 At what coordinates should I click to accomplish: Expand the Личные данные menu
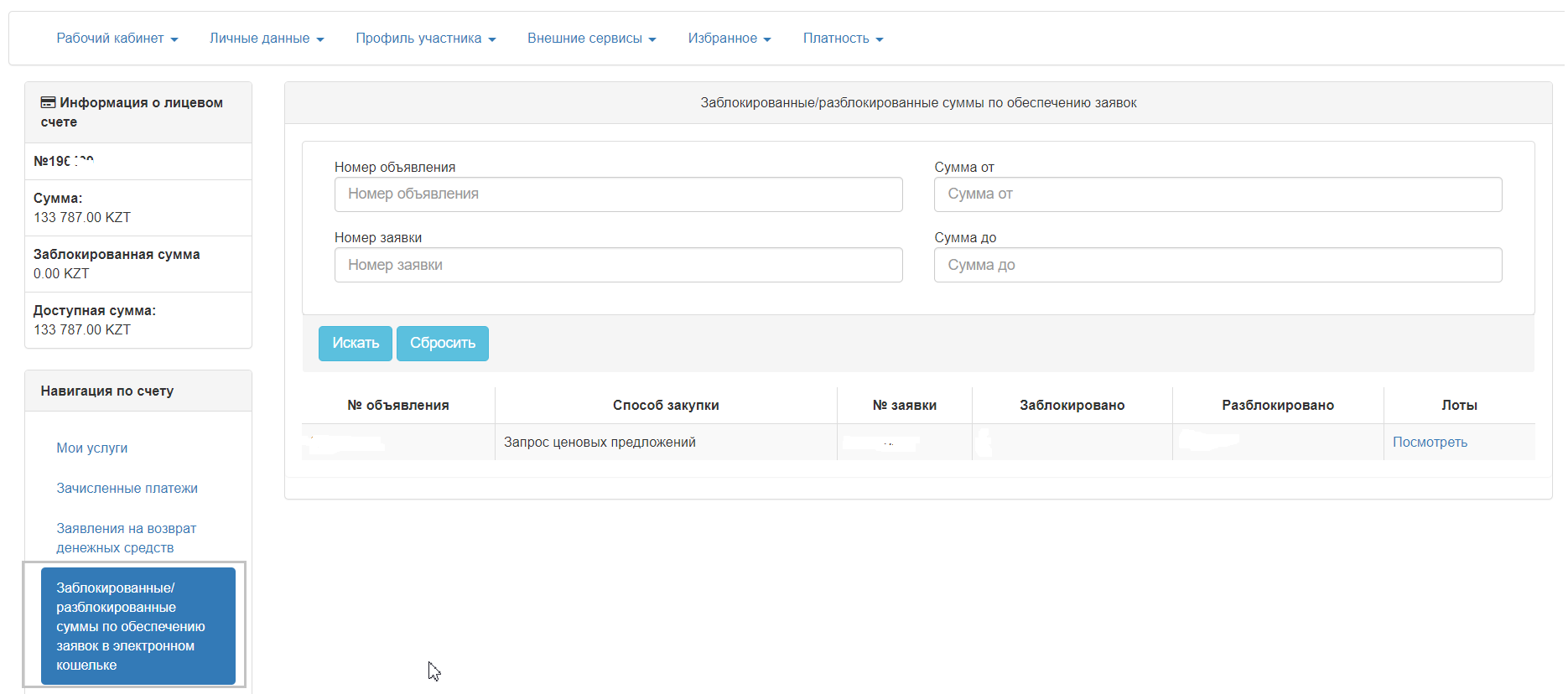click(x=266, y=39)
